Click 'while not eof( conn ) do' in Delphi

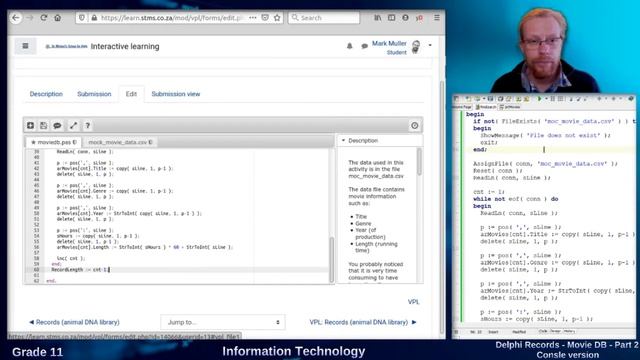[x=516, y=199]
